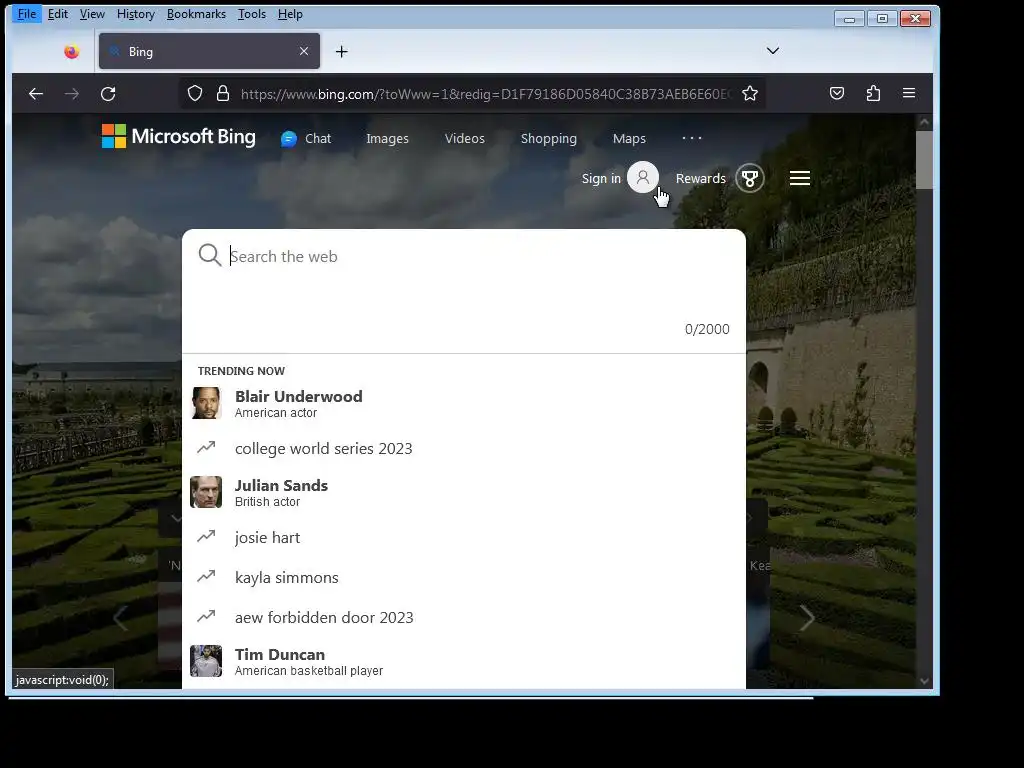
Task: Click the URL address bar
Action: click(485, 94)
